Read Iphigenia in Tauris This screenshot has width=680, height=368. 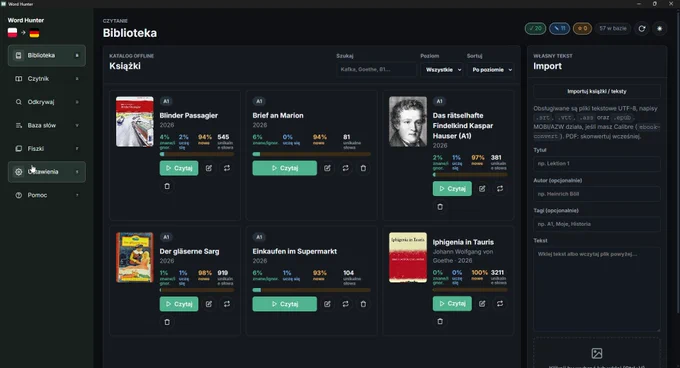tap(452, 303)
